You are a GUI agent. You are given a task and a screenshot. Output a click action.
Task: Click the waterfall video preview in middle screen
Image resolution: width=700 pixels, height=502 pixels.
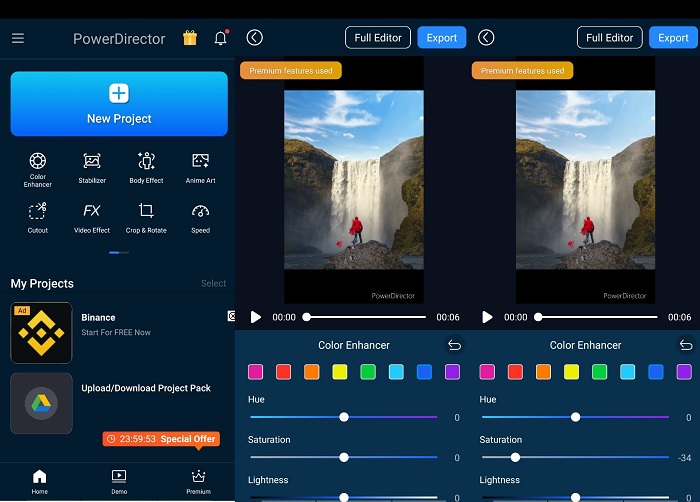pyautogui.click(x=354, y=180)
